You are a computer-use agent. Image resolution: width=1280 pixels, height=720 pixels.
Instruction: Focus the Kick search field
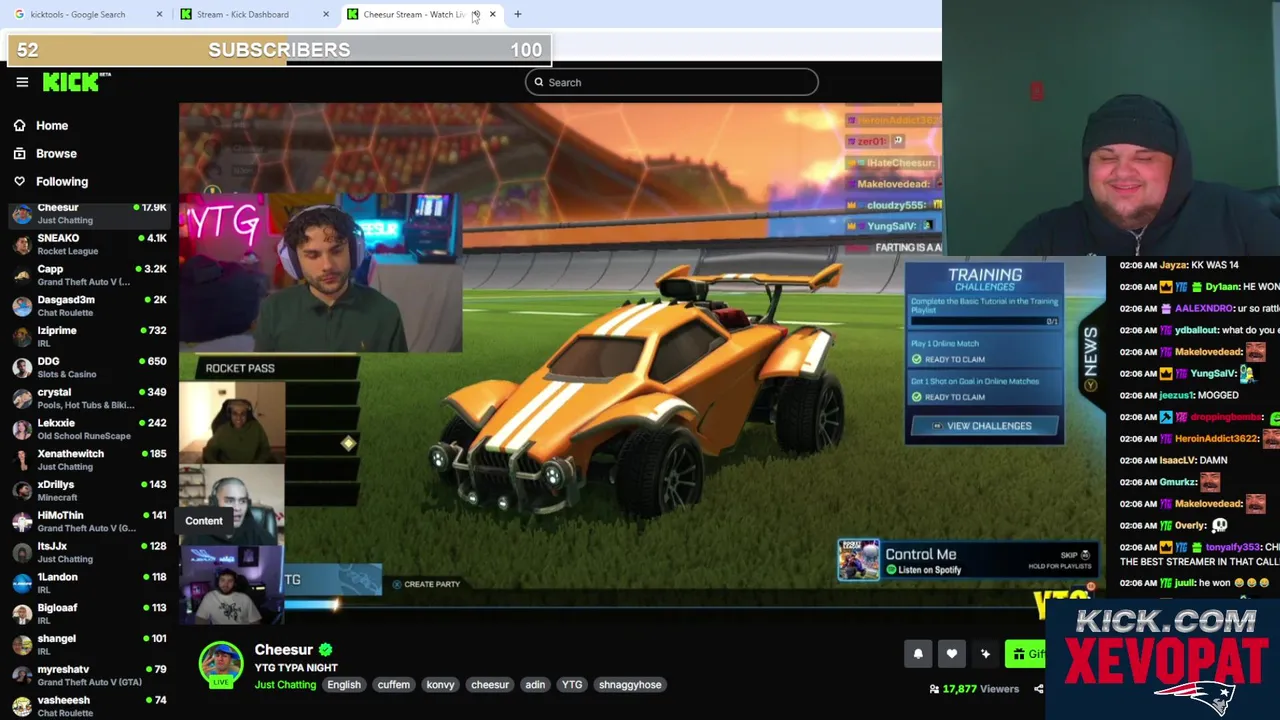[x=671, y=82]
